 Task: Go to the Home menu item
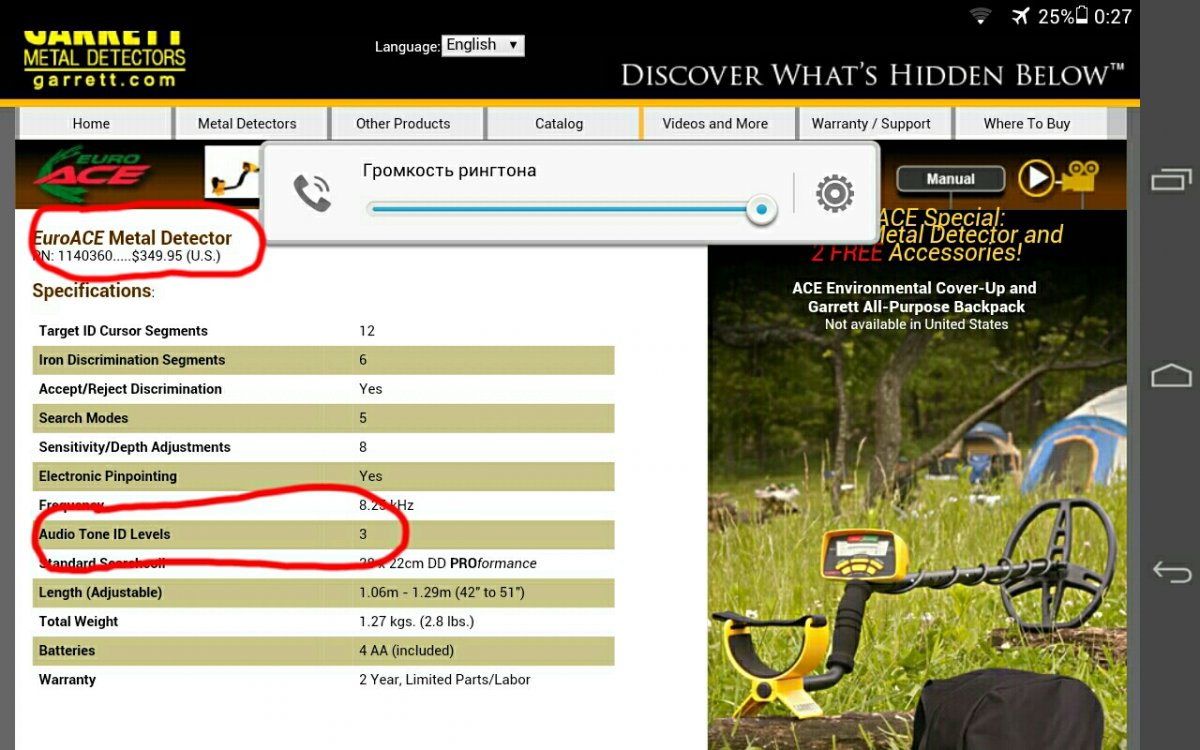pyautogui.click(x=91, y=124)
